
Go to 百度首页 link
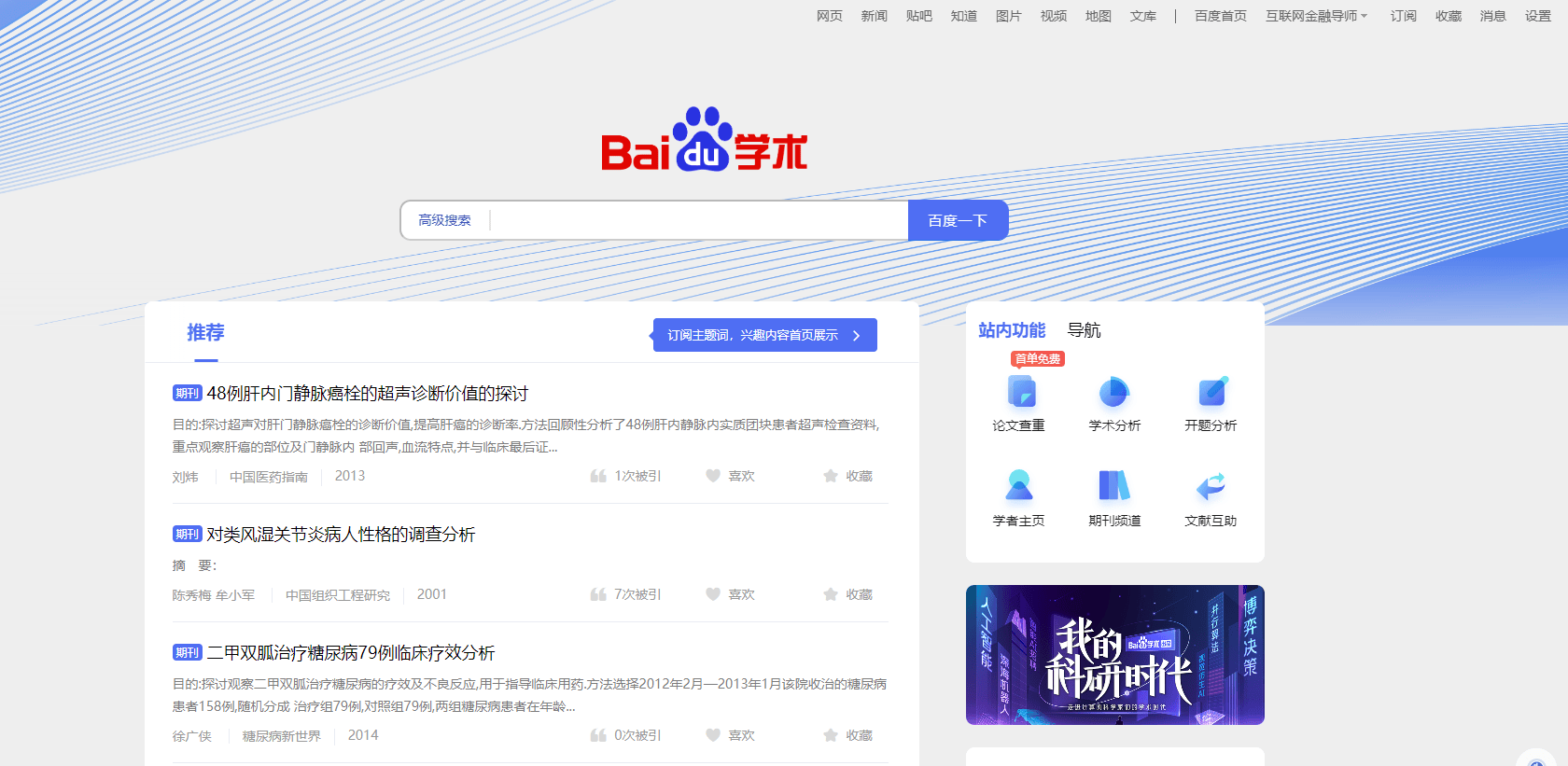click(x=1221, y=16)
